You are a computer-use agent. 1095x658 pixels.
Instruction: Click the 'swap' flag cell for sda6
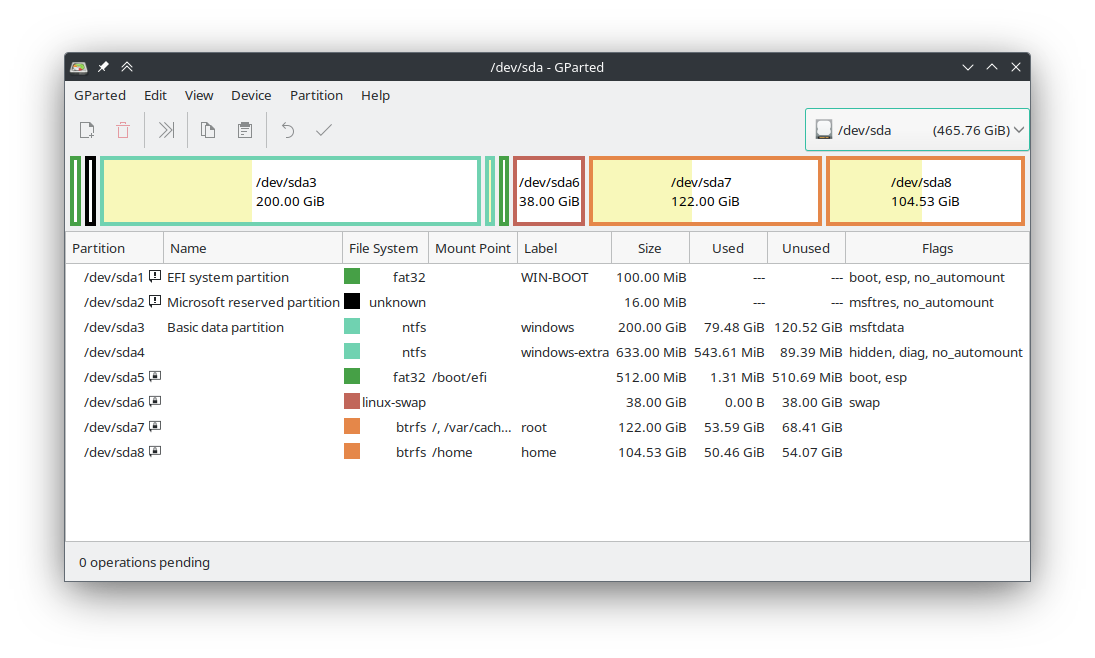coord(865,403)
